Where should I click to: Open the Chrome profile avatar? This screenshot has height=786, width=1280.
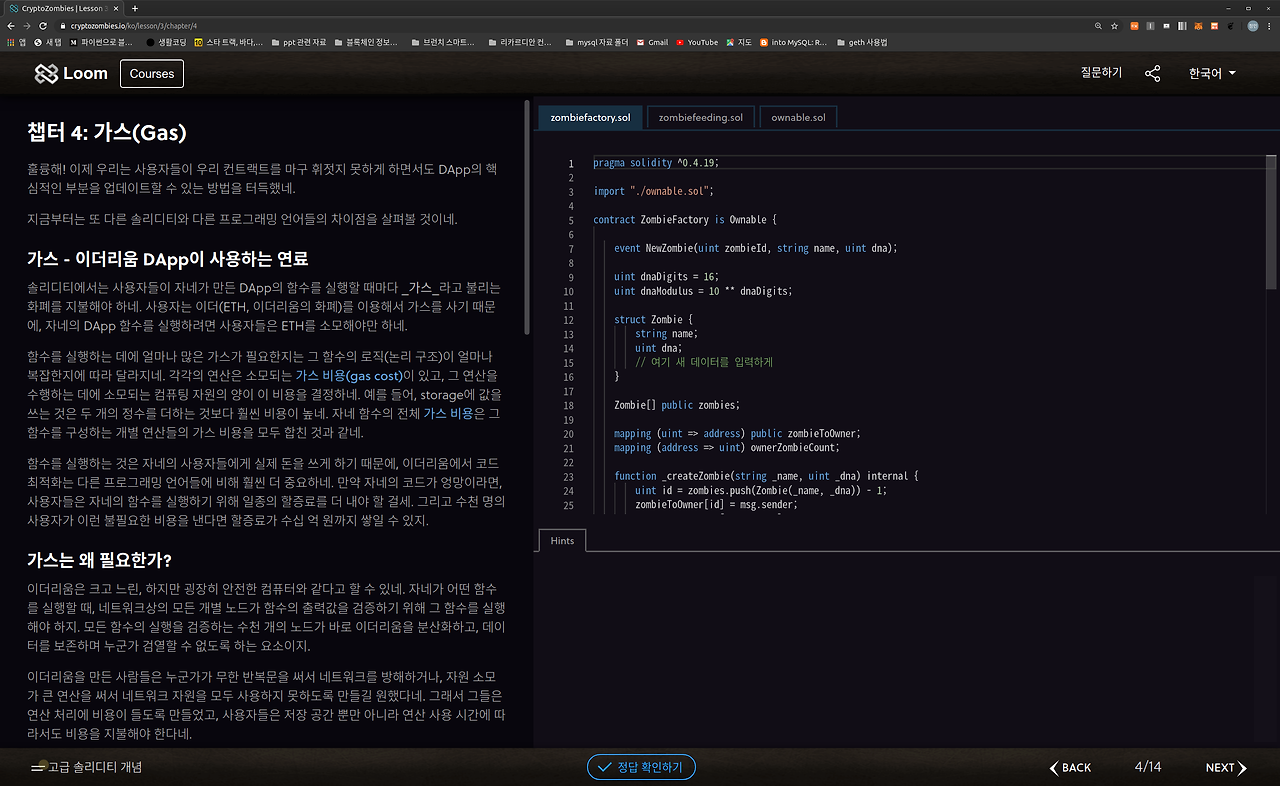(1252, 25)
